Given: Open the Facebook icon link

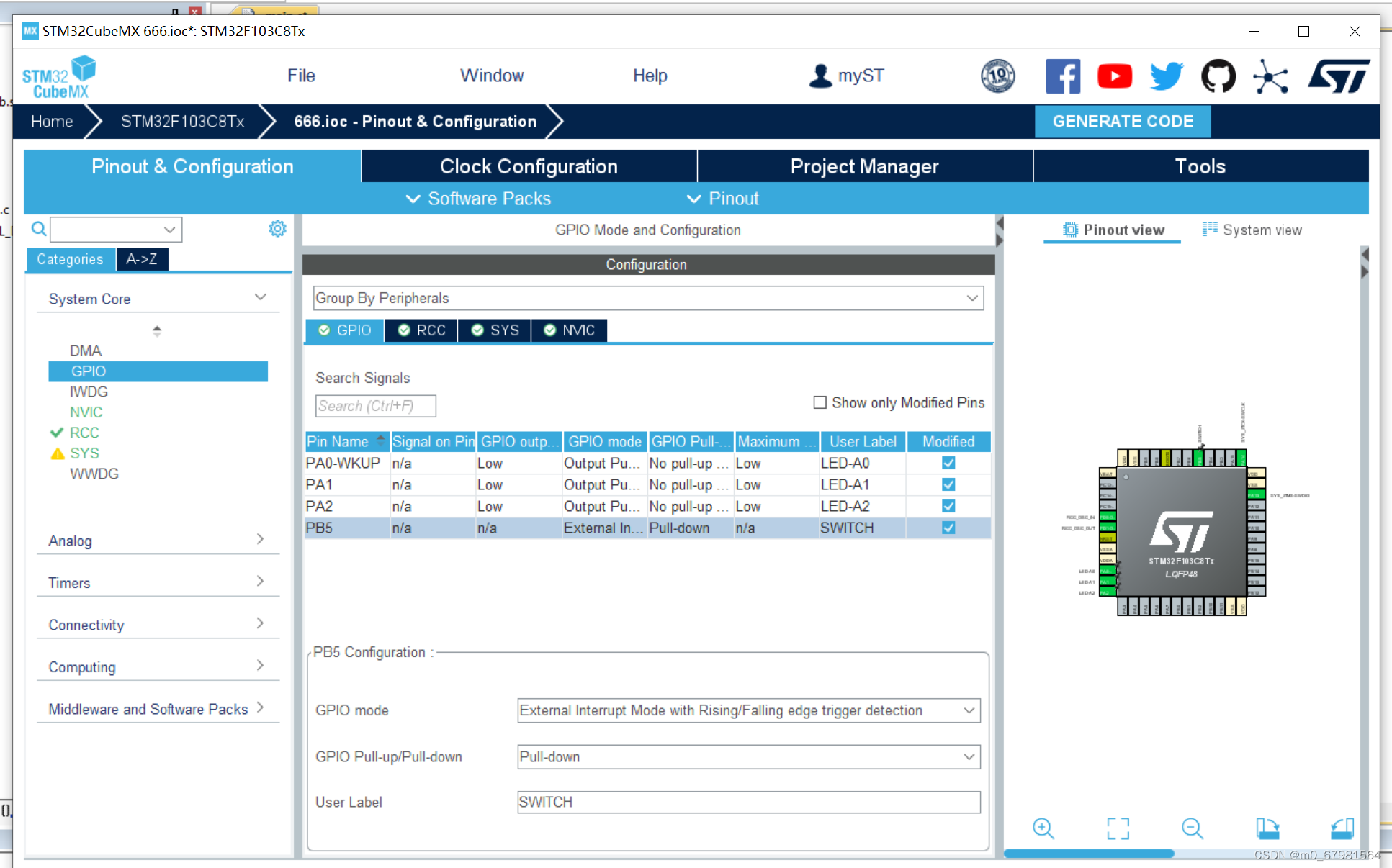Looking at the screenshot, I should 1063,76.
